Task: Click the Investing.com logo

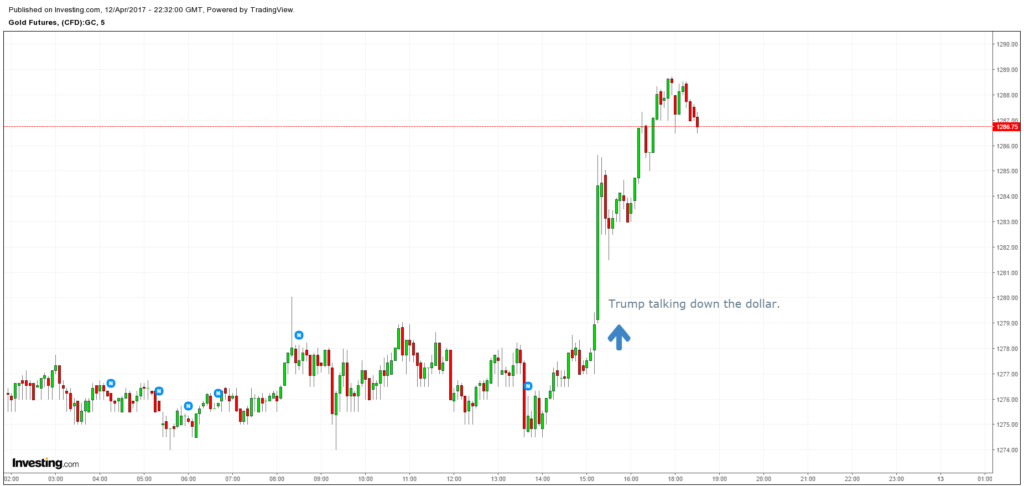Action: (x=45, y=463)
